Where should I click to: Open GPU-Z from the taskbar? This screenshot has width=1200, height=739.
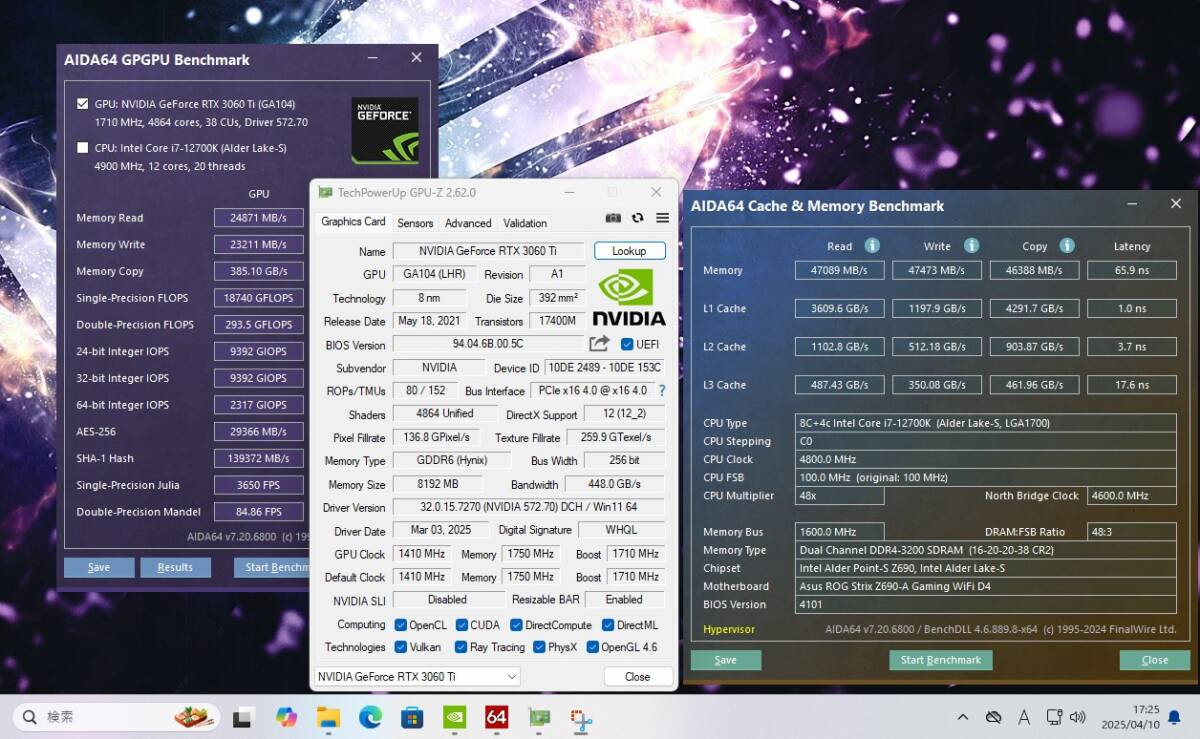click(540, 717)
